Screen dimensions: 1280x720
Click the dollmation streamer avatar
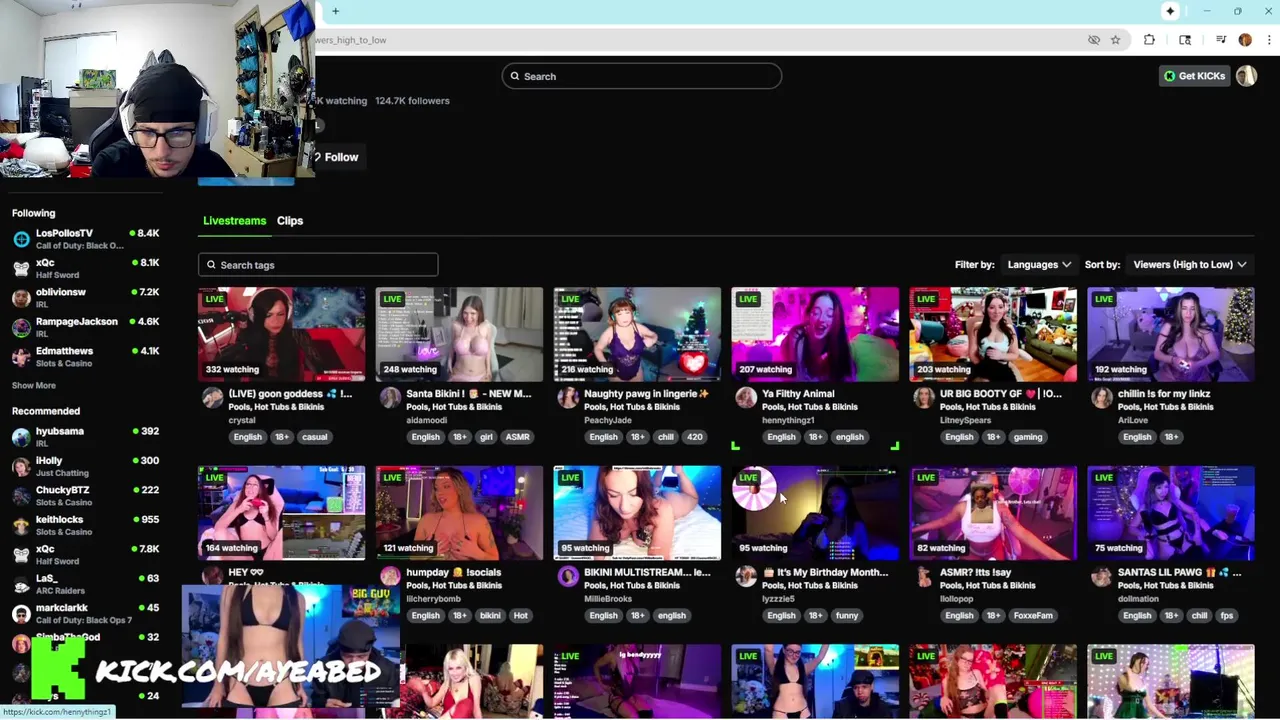[1101, 577]
